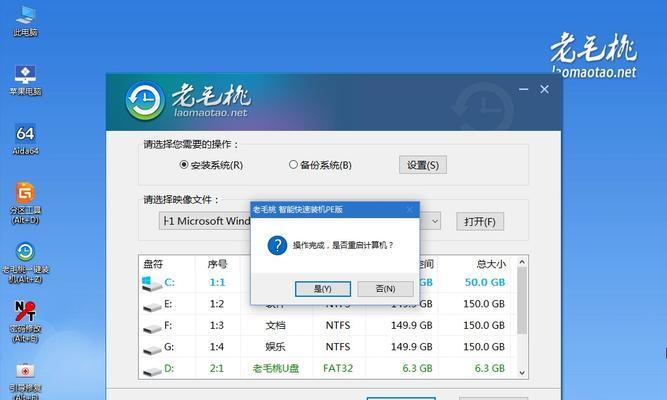
Task: Click the 盘符 column header
Action: pos(153,264)
